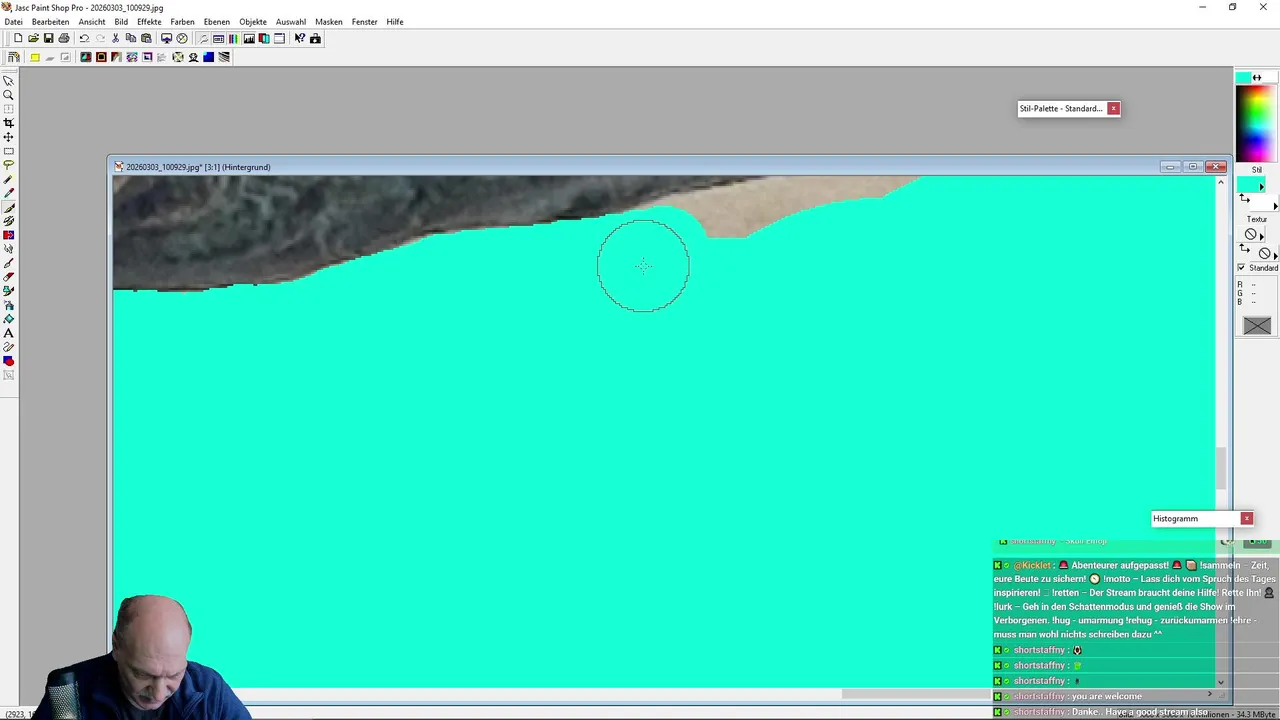Open the Fenster menu
The width and height of the screenshot is (1280, 720).
pyautogui.click(x=365, y=22)
